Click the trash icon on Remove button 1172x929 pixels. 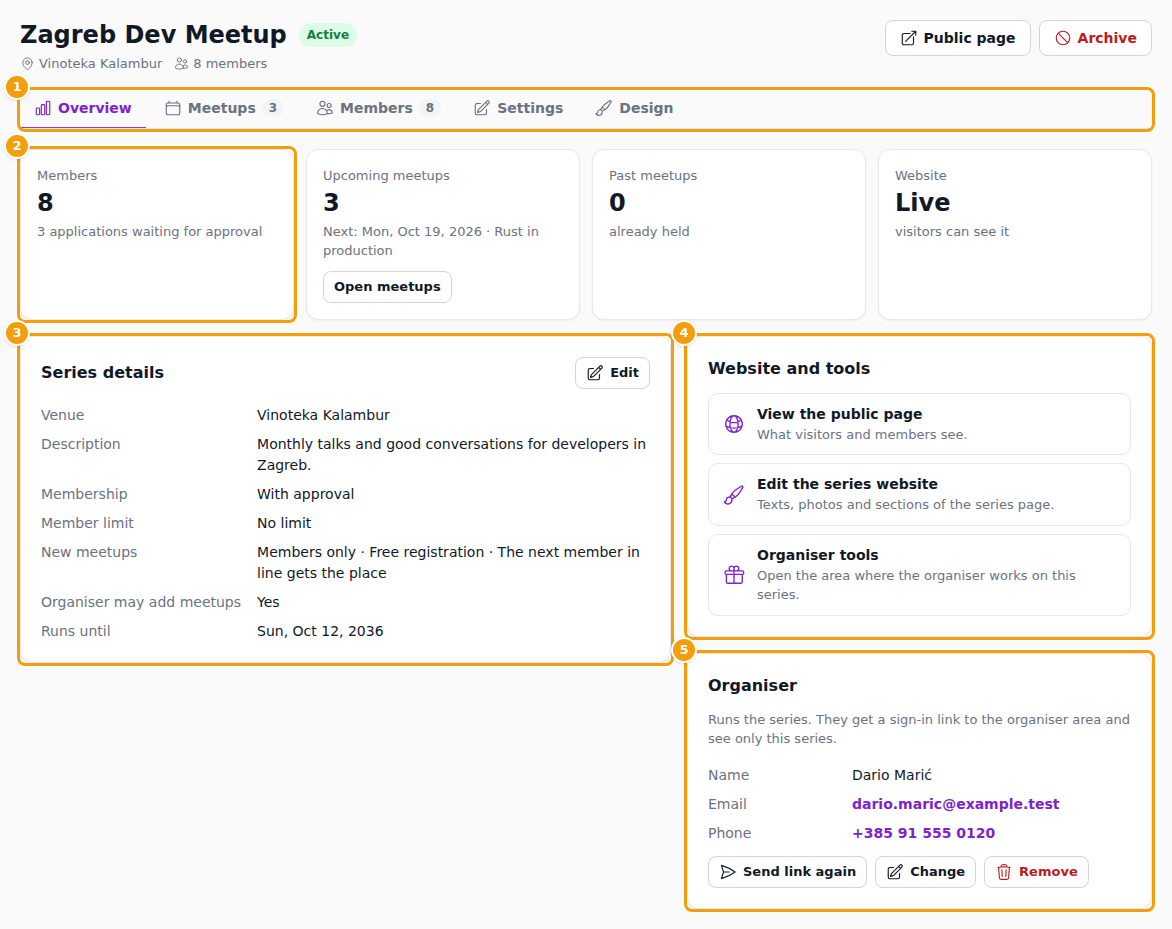pyautogui.click(x=1004, y=872)
